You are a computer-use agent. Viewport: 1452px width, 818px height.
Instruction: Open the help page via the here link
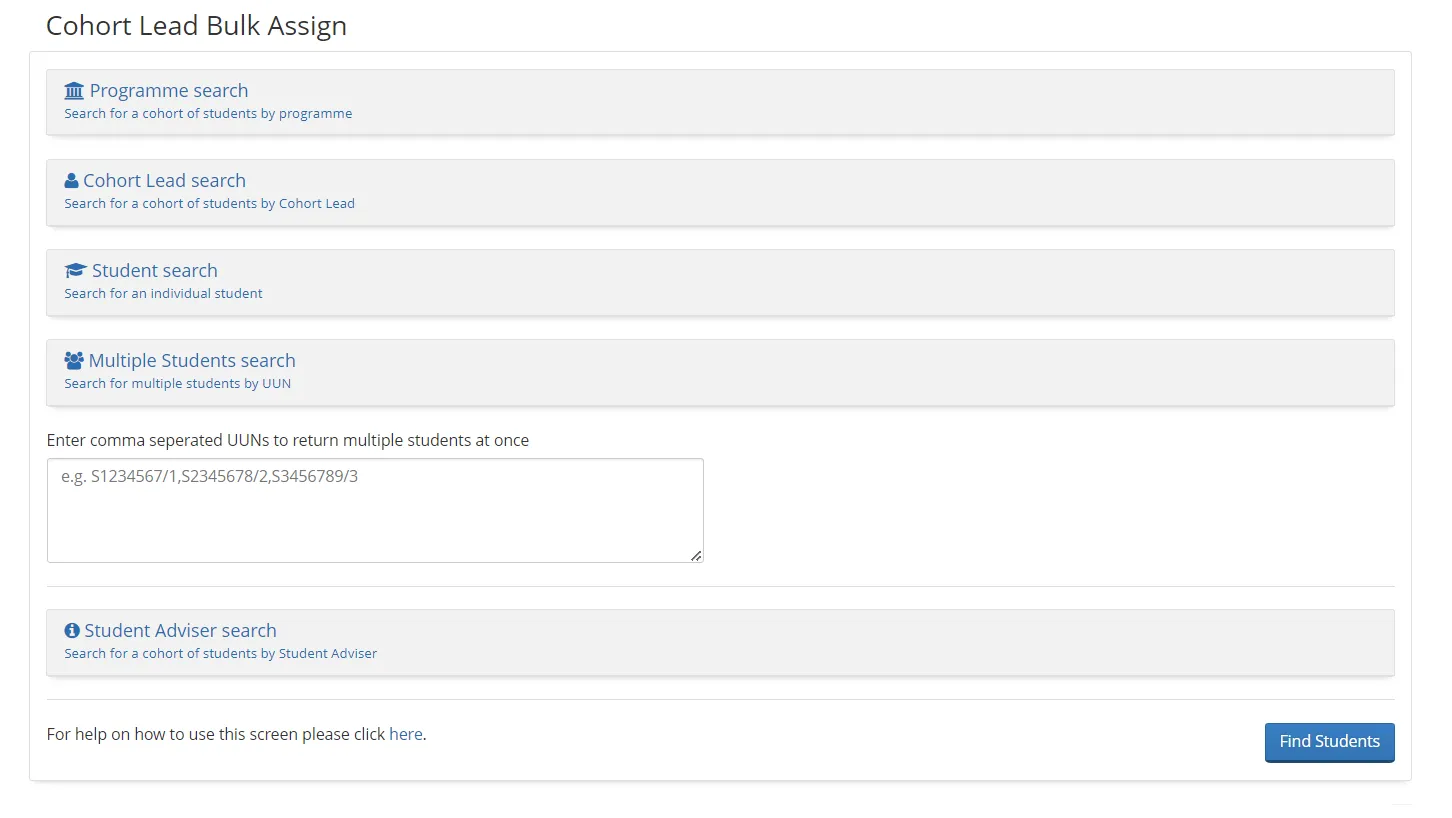(x=406, y=734)
